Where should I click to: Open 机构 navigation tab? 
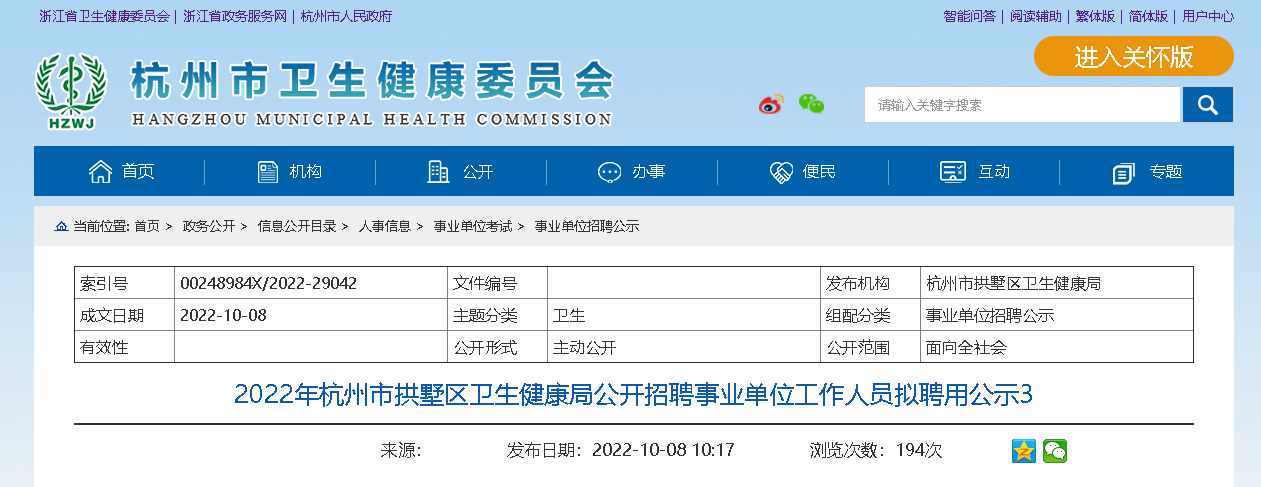pos(290,172)
